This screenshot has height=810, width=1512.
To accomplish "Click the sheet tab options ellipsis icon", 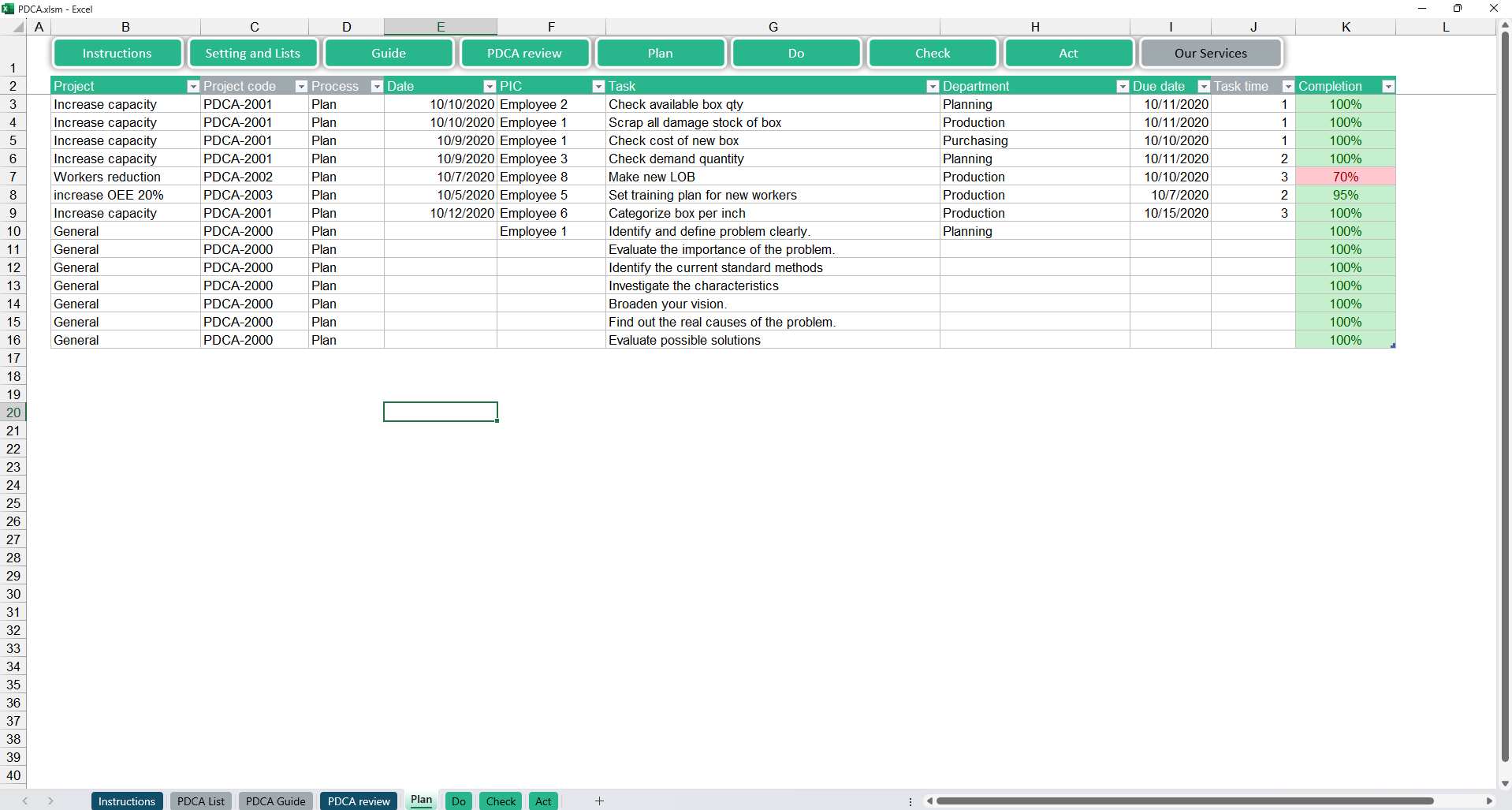I will point(911,801).
